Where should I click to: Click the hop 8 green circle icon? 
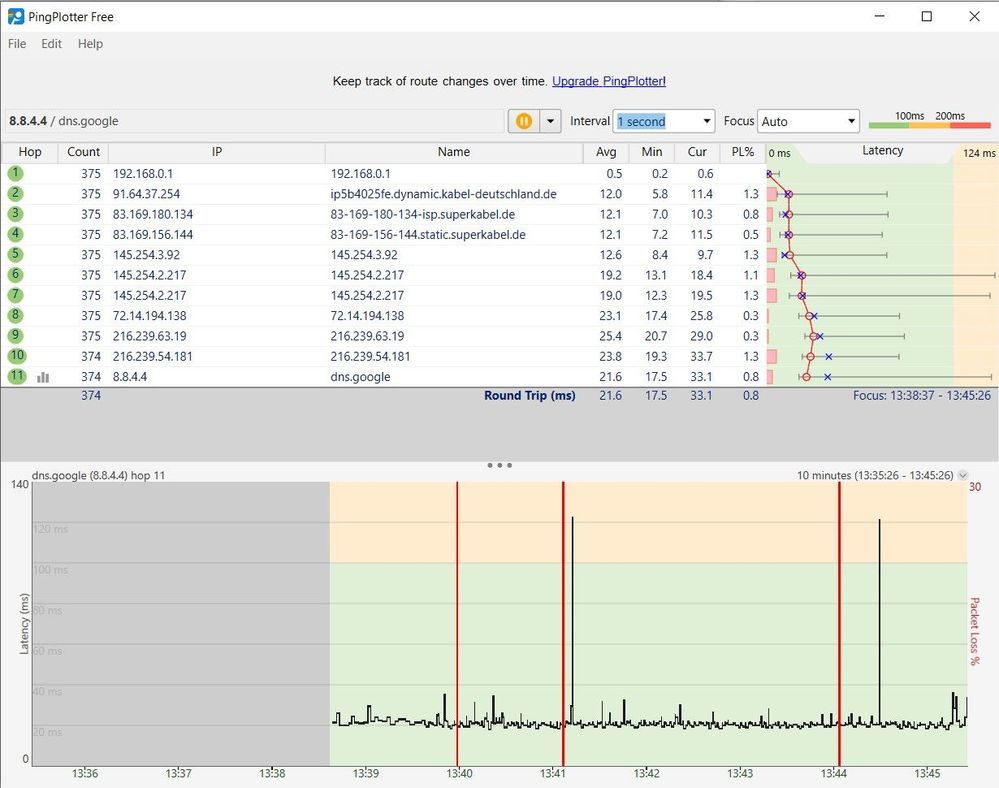16,315
